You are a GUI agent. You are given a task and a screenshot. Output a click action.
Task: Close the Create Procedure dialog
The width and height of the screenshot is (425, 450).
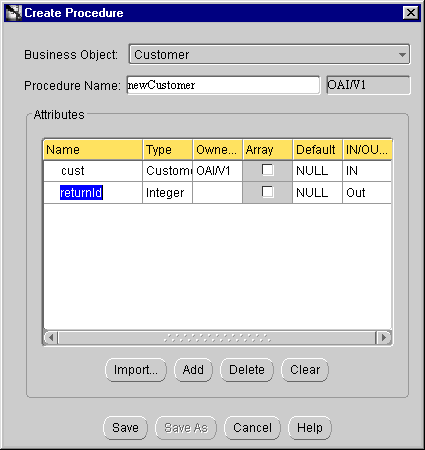411,13
